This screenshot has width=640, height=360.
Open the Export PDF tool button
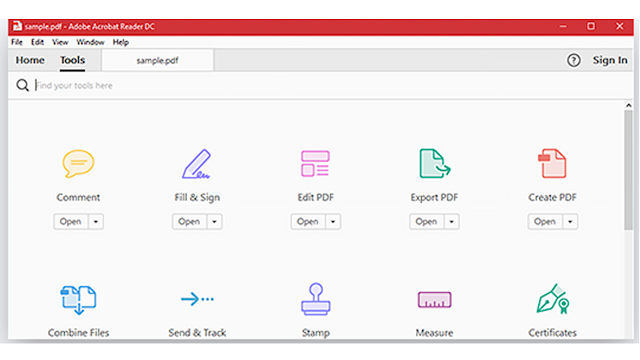(427, 222)
